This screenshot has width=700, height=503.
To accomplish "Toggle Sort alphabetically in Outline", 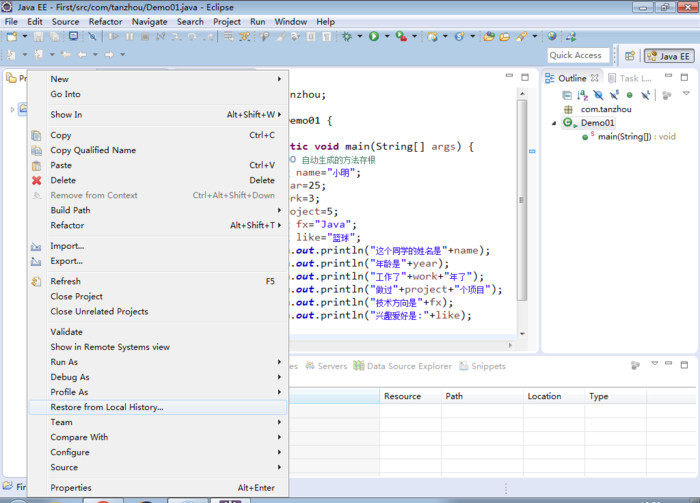I will [583, 95].
